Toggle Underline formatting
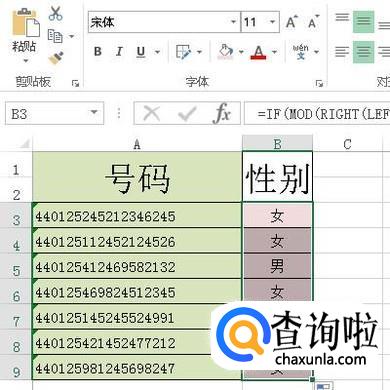 [141, 52]
